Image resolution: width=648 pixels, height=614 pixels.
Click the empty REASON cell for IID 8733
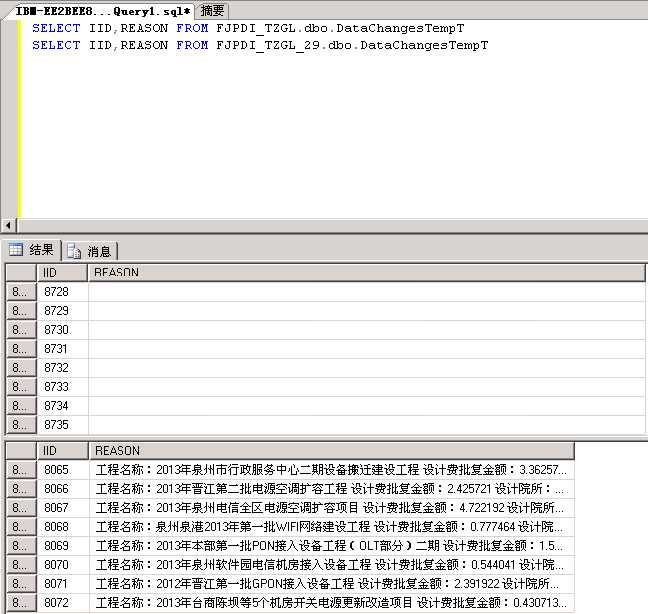[x=367, y=387]
